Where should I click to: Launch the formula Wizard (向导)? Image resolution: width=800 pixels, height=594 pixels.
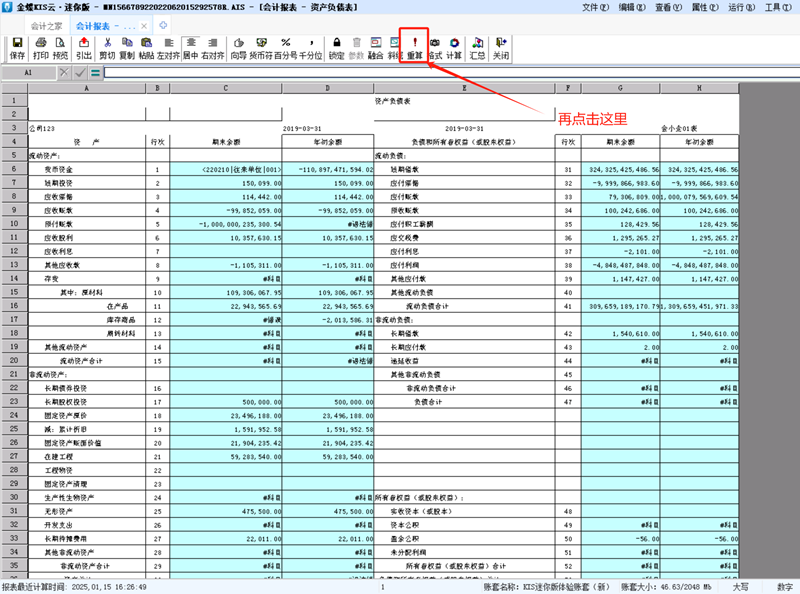tap(238, 49)
